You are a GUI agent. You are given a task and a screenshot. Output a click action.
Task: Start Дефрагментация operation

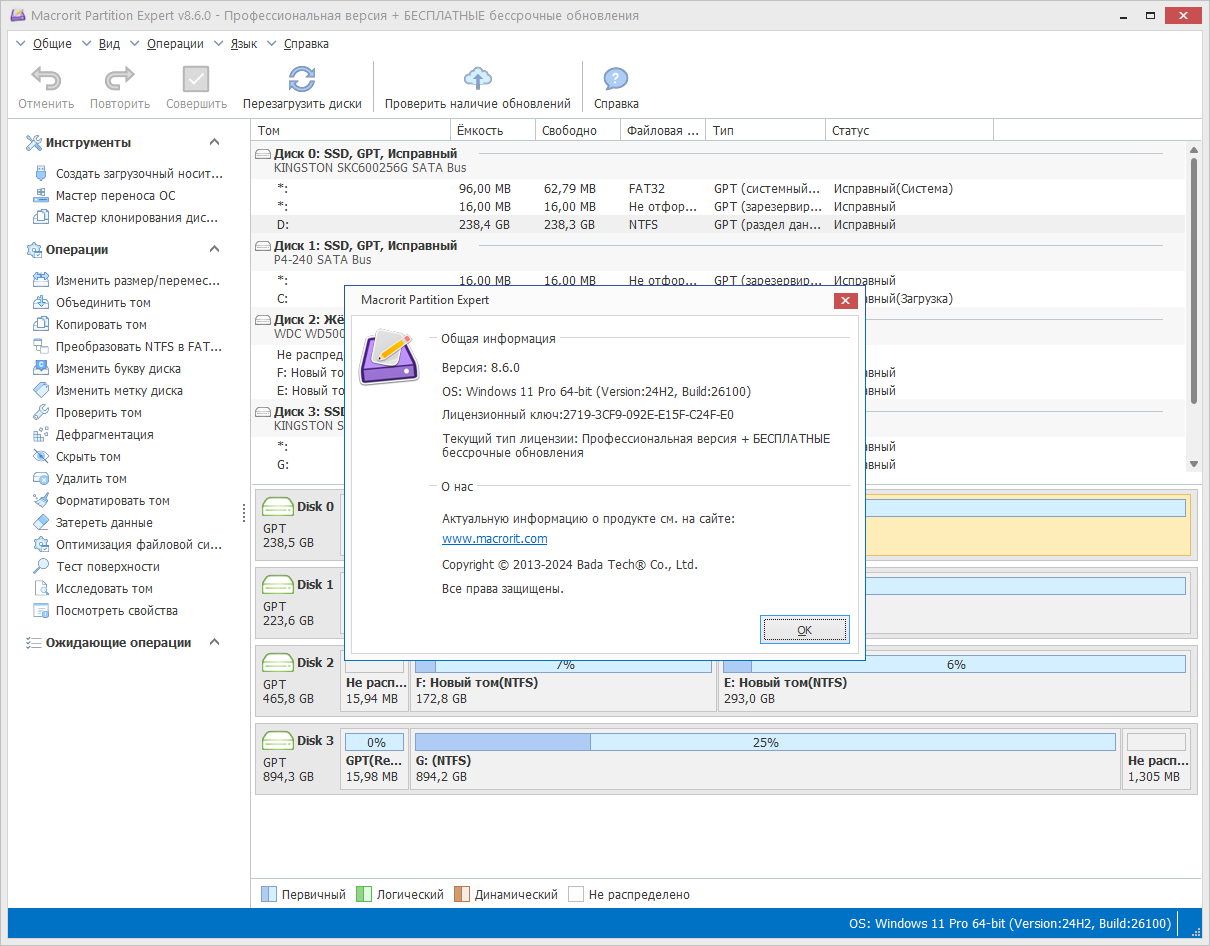coord(93,434)
